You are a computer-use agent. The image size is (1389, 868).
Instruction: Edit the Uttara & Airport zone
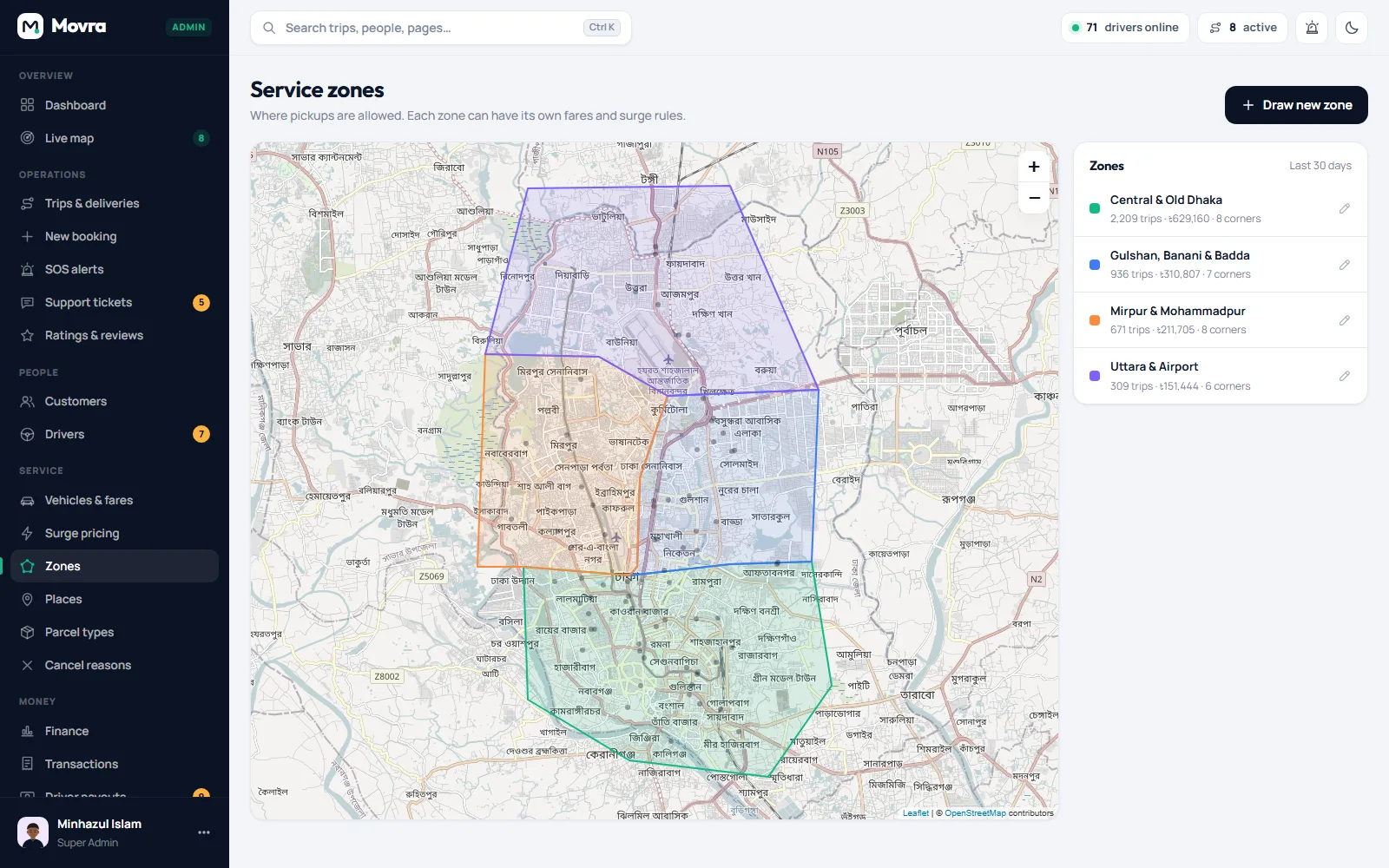[1344, 376]
